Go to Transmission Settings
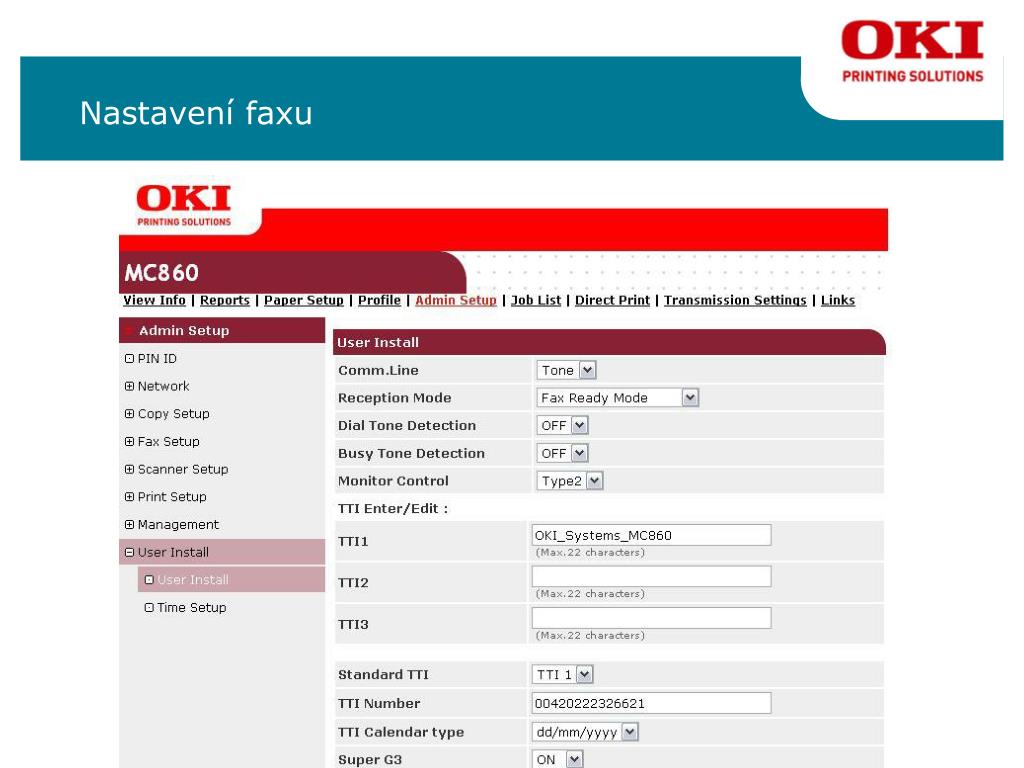Image resolution: width=1024 pixels, height=768 pixels. coord(735,300)
